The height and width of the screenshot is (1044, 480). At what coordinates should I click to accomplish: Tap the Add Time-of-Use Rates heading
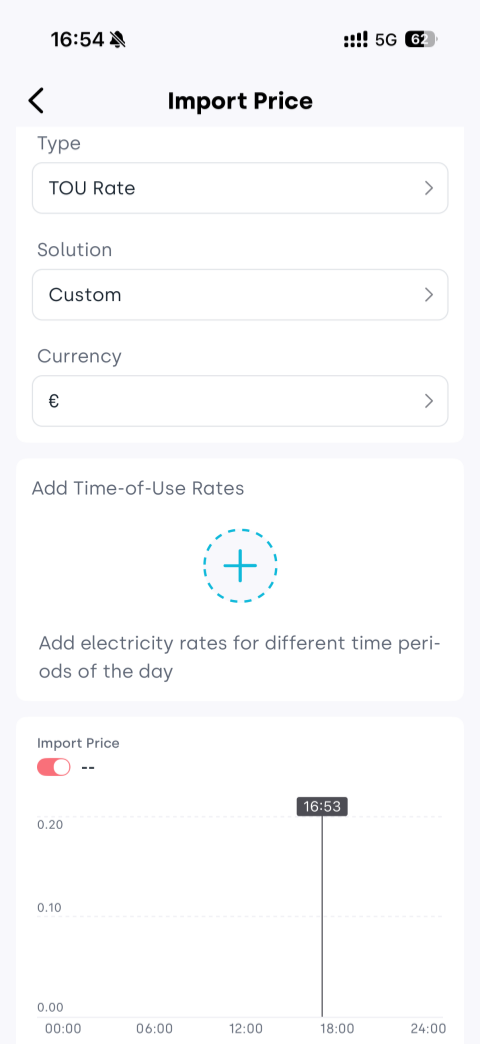pos(138,488)
